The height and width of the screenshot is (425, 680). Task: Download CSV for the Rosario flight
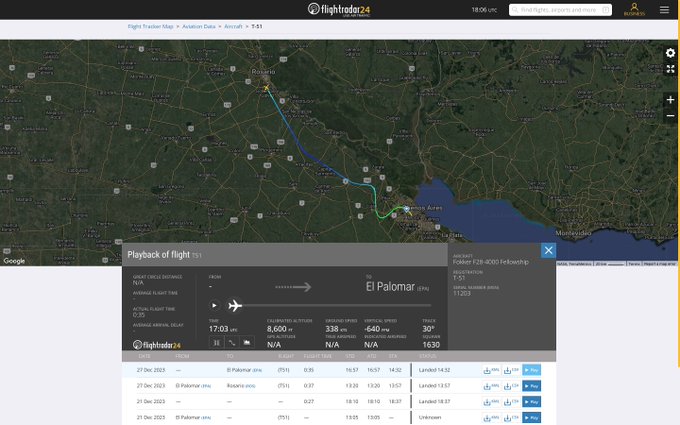click(x=511, y=386)
